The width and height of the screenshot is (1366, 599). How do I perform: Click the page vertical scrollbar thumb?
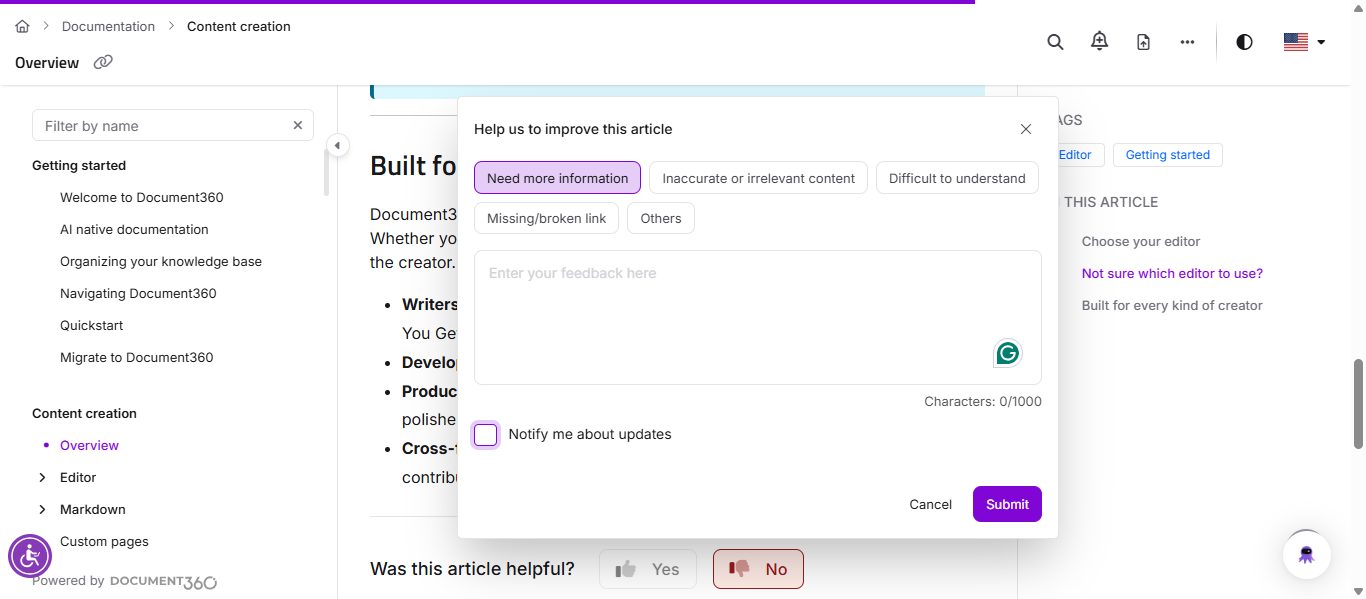(1358, 403)
